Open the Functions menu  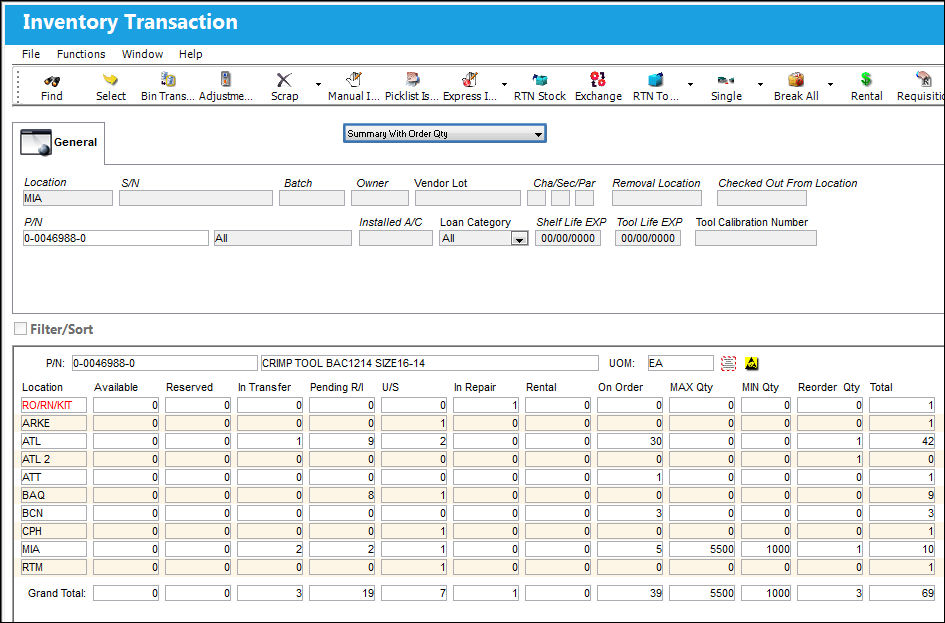(81, 54)
